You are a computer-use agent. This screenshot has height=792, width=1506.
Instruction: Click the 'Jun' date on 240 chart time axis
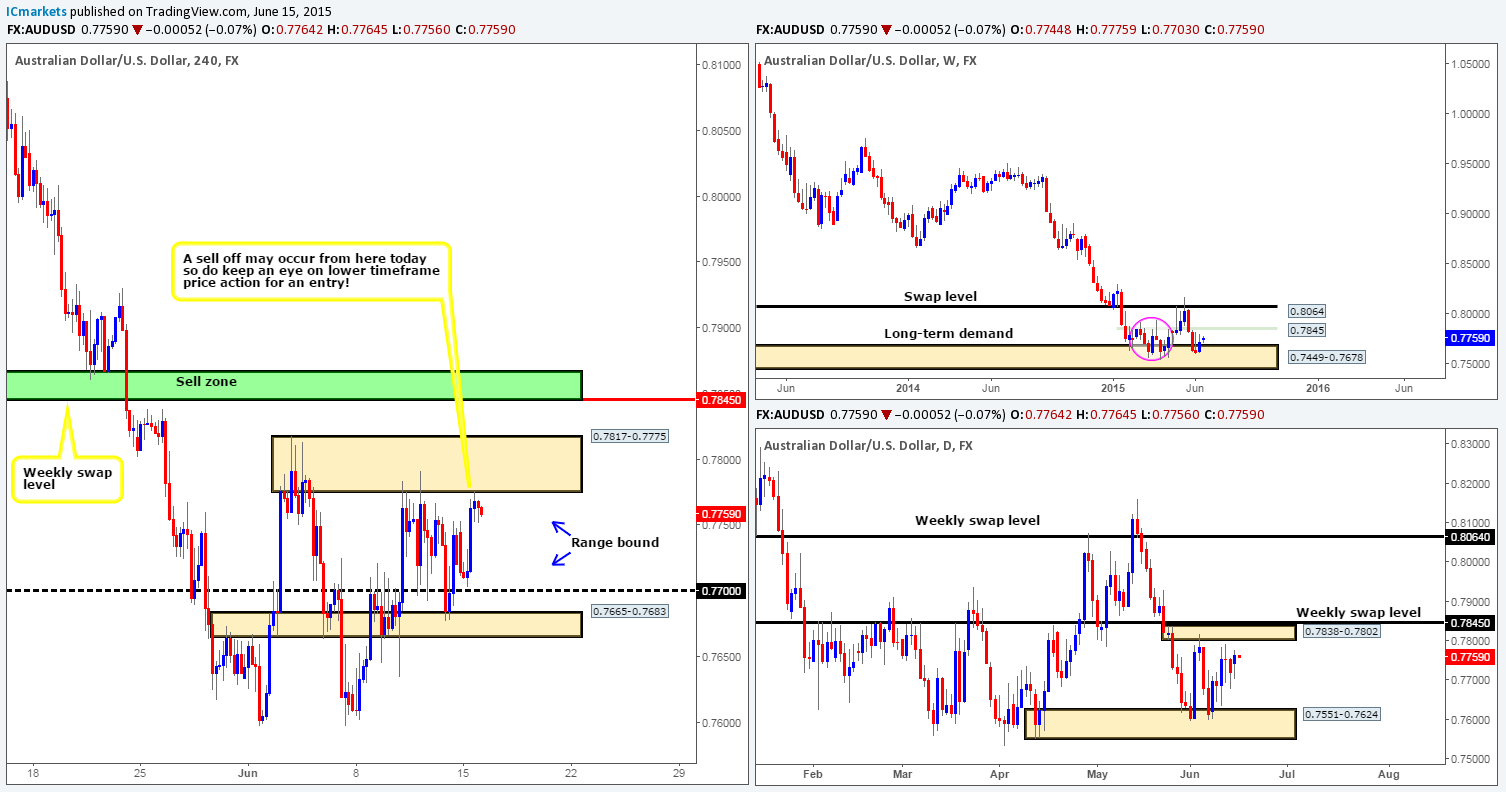249,773
